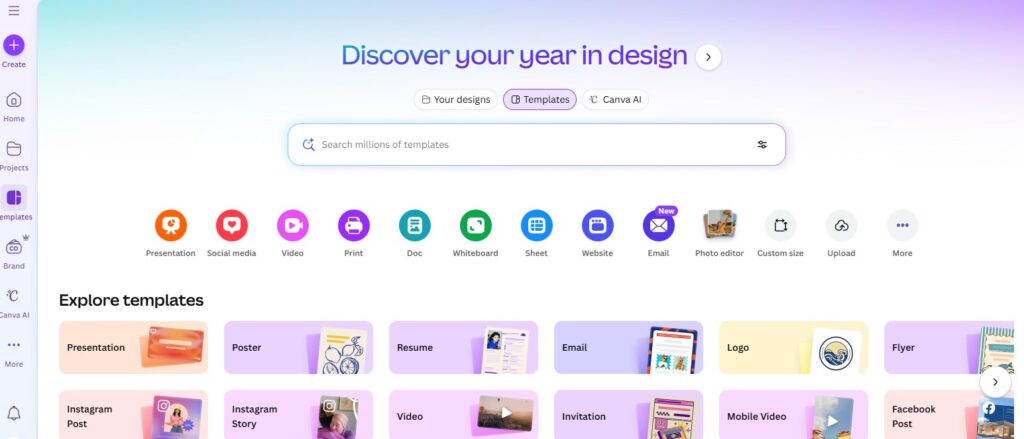Image resolution: width=1024 pixels, height=439 pixels.
Task: Click the Upload cloud icon
Action: (841, 225)
